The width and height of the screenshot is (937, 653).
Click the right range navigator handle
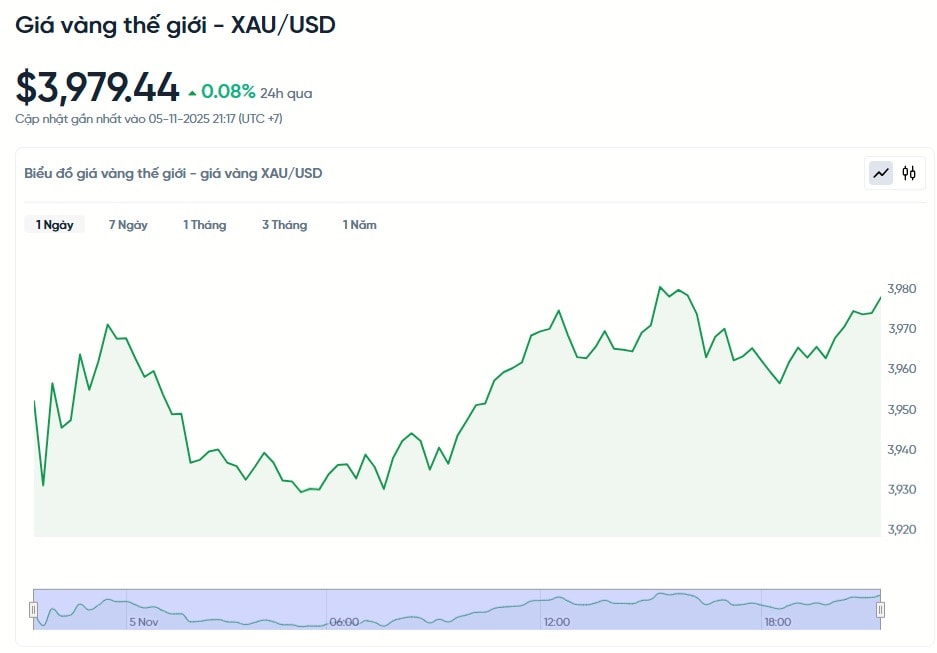coord(881,609)
